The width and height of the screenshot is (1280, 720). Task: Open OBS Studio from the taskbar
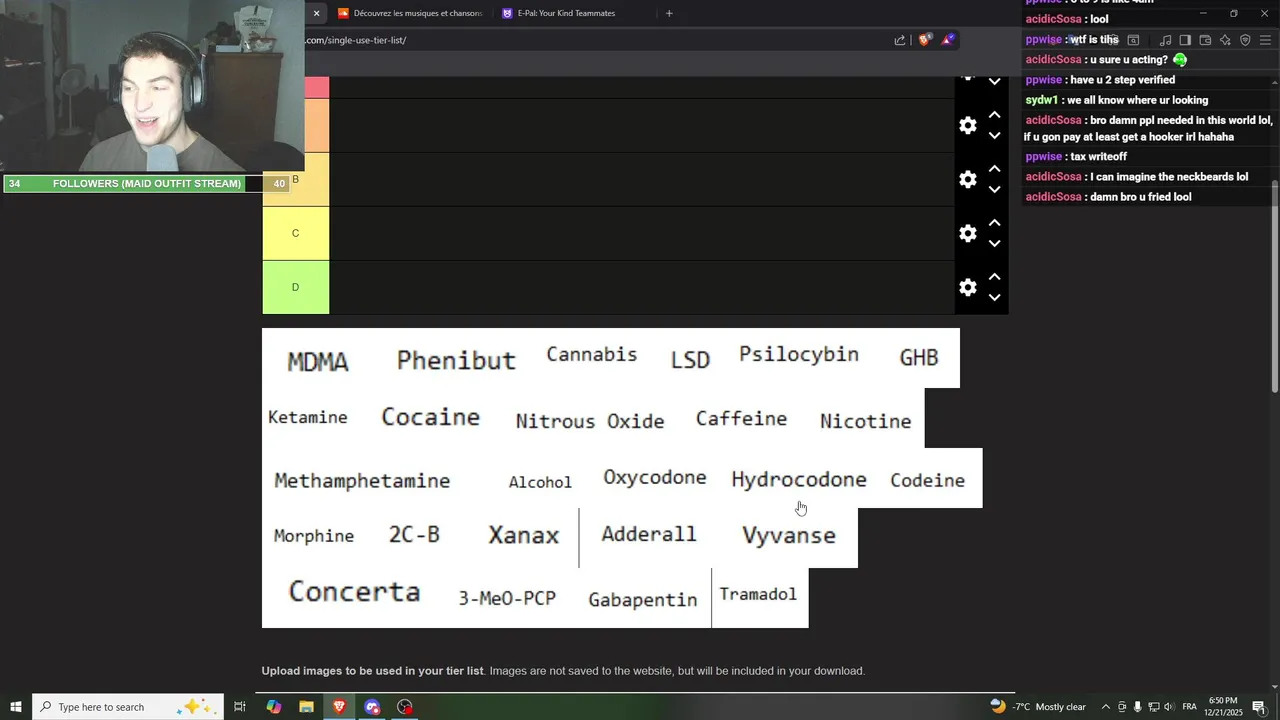pyautogui.click(x=405, y=707)
